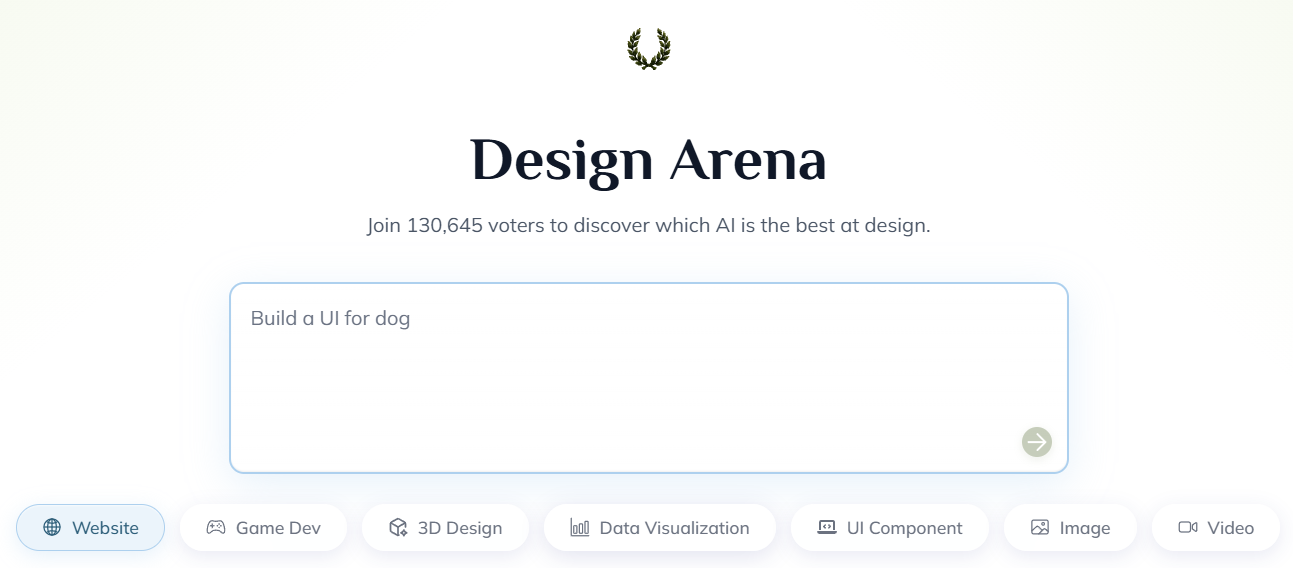This screenshot has width=1293, height=568.
Task: Pick the Data Visualization category
Action: [x=674, y=528]
